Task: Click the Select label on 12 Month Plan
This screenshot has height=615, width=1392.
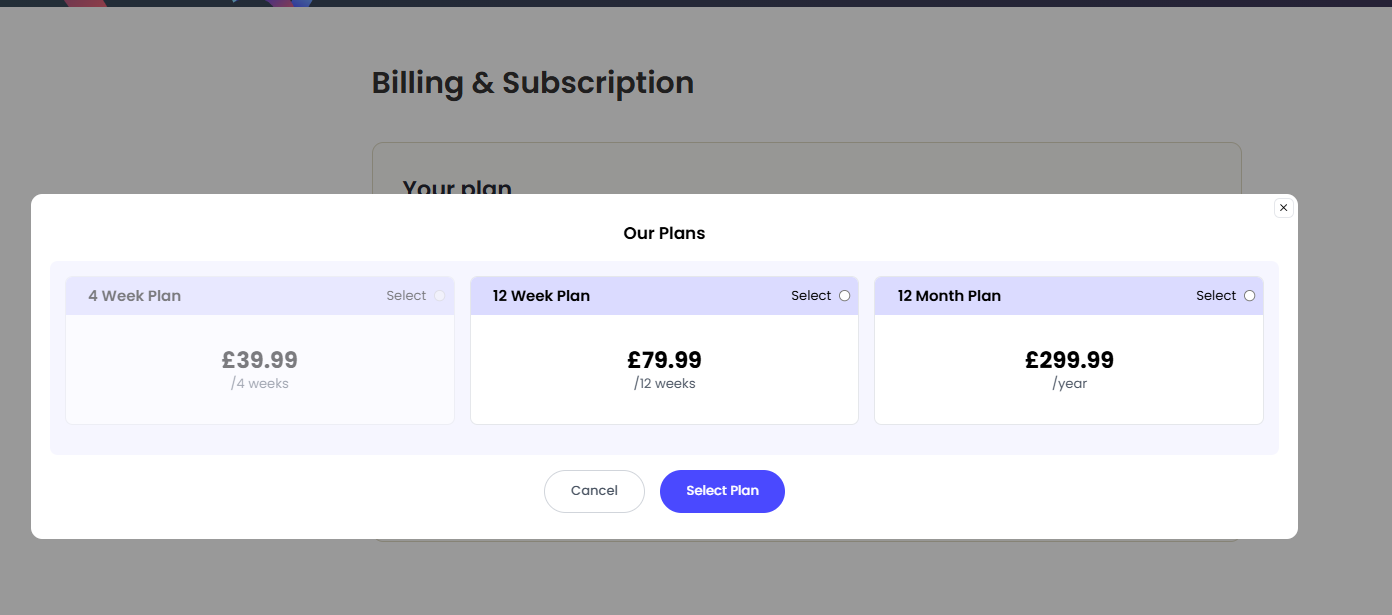Action: coord(1216,296)
